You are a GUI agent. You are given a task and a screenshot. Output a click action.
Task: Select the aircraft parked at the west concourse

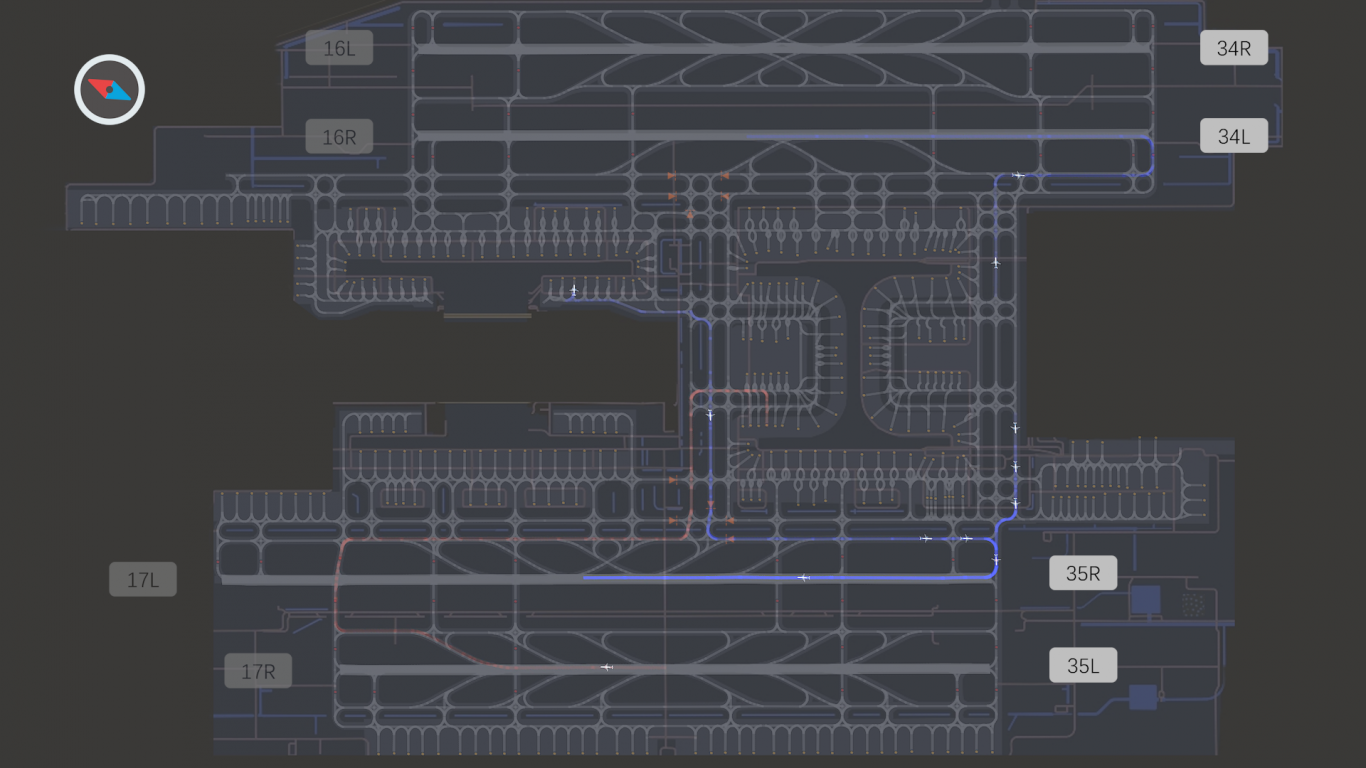[x=574, y=291]
